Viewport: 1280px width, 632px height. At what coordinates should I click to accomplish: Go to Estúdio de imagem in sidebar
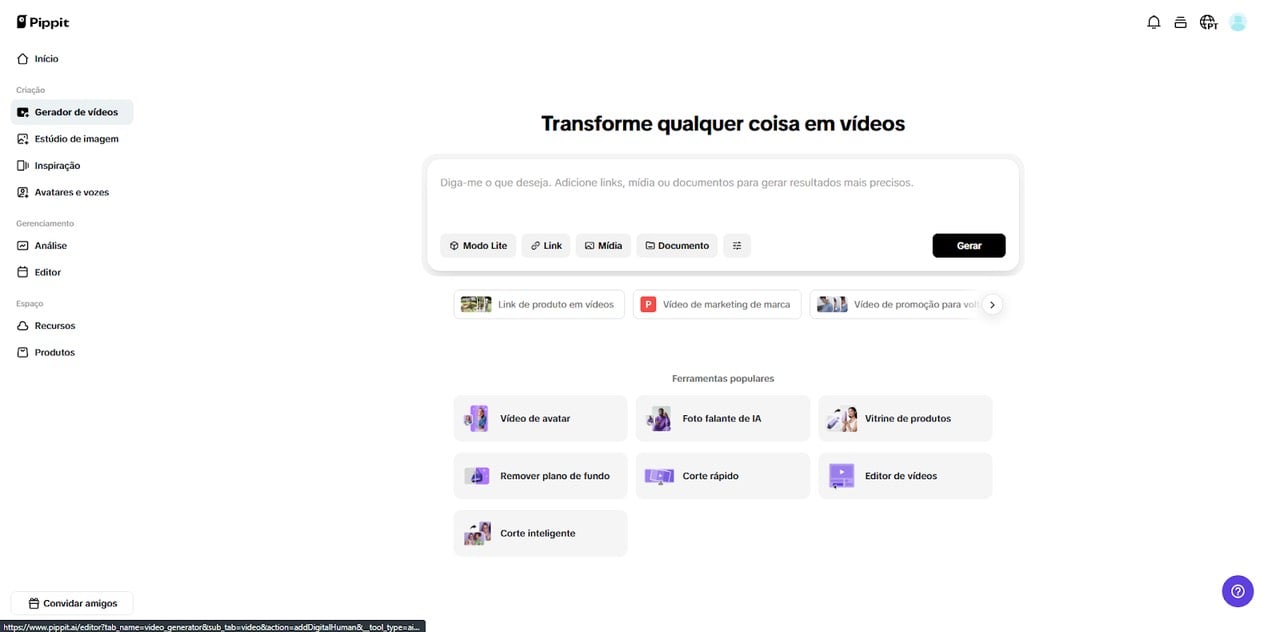(x=76, y=139)
